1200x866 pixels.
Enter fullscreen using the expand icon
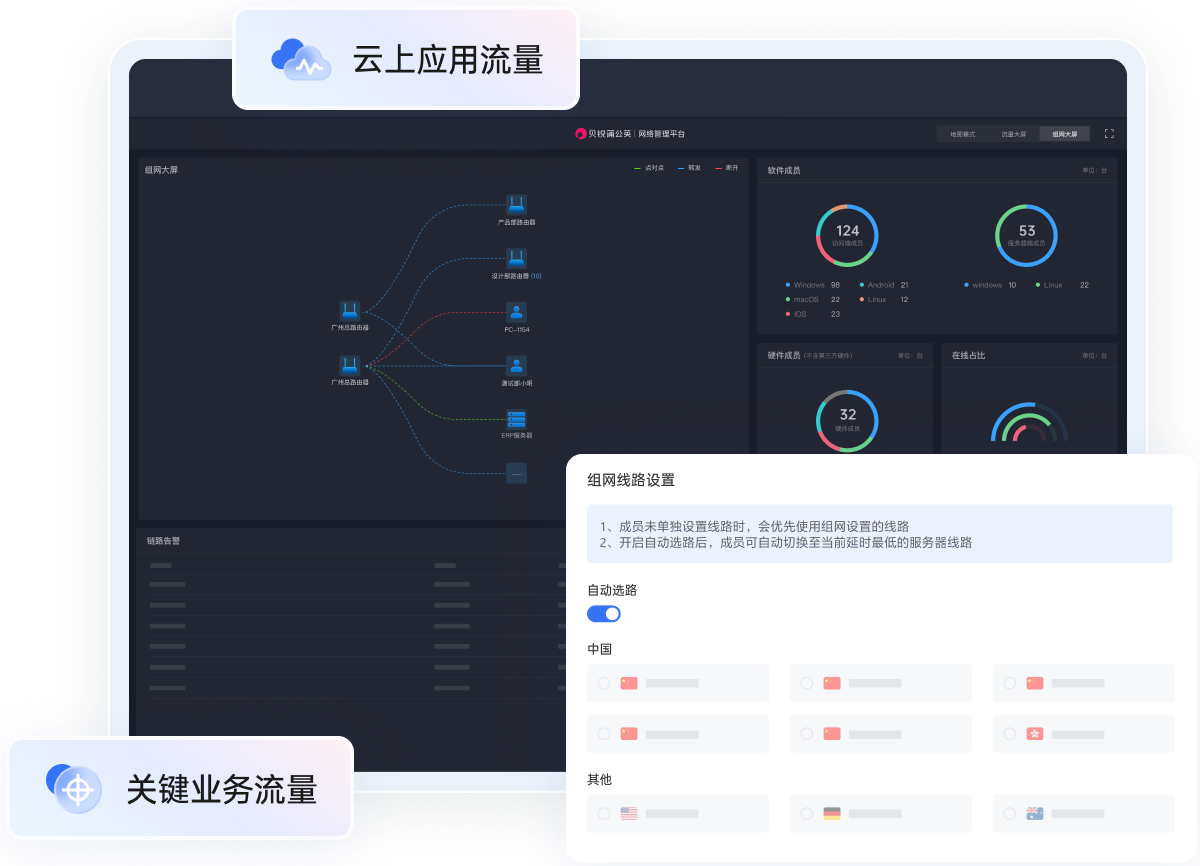[x=1109, y=134]
